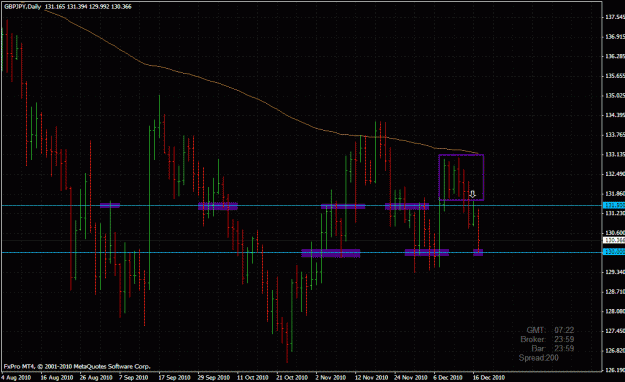625x382 pixels.
Task: Click the 129.34 price axis label
Action: pyautogui.click(x=615, y=272)
